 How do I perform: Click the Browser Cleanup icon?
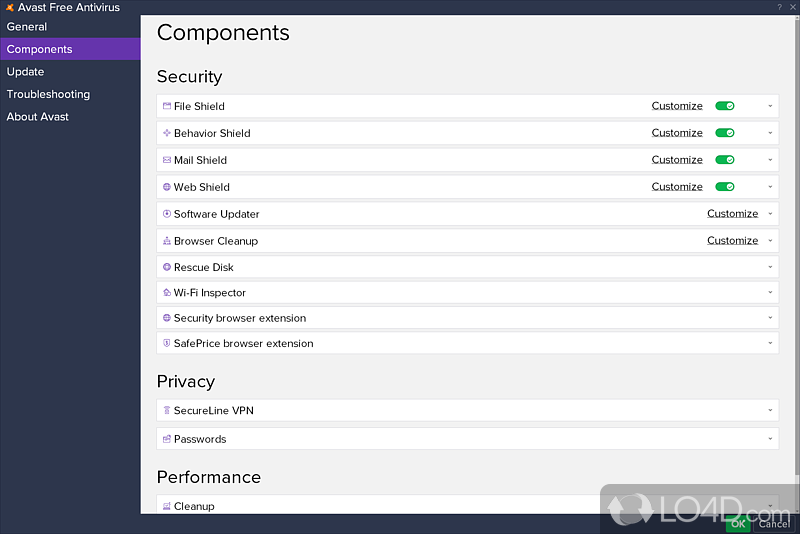tap(166, 241)
